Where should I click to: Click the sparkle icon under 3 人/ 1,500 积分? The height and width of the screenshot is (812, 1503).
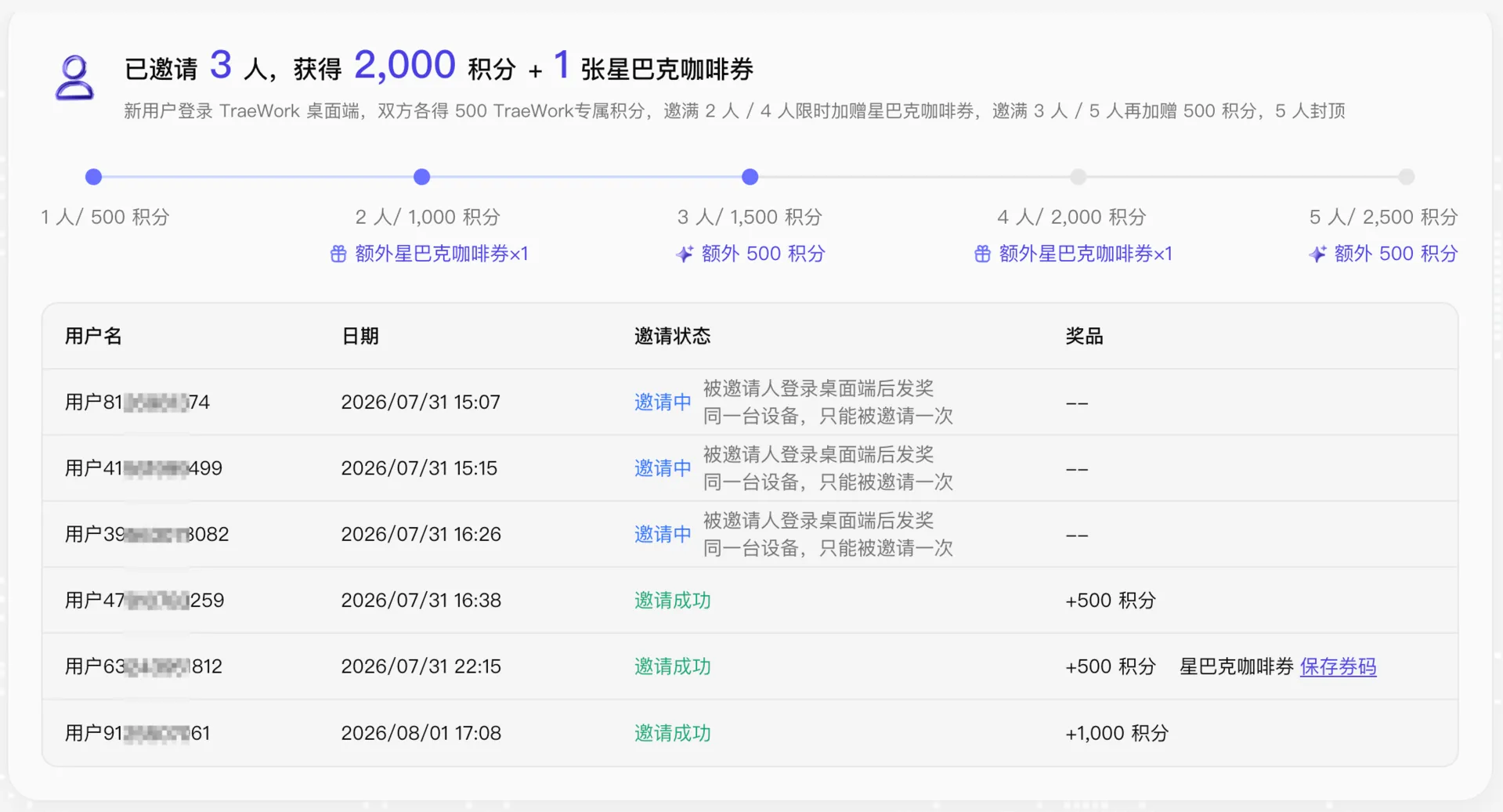point(685,254)
